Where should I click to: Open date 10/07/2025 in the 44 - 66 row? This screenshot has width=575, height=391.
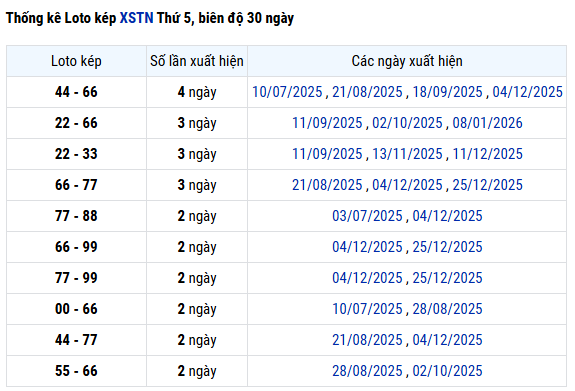(x=287, y=92)
